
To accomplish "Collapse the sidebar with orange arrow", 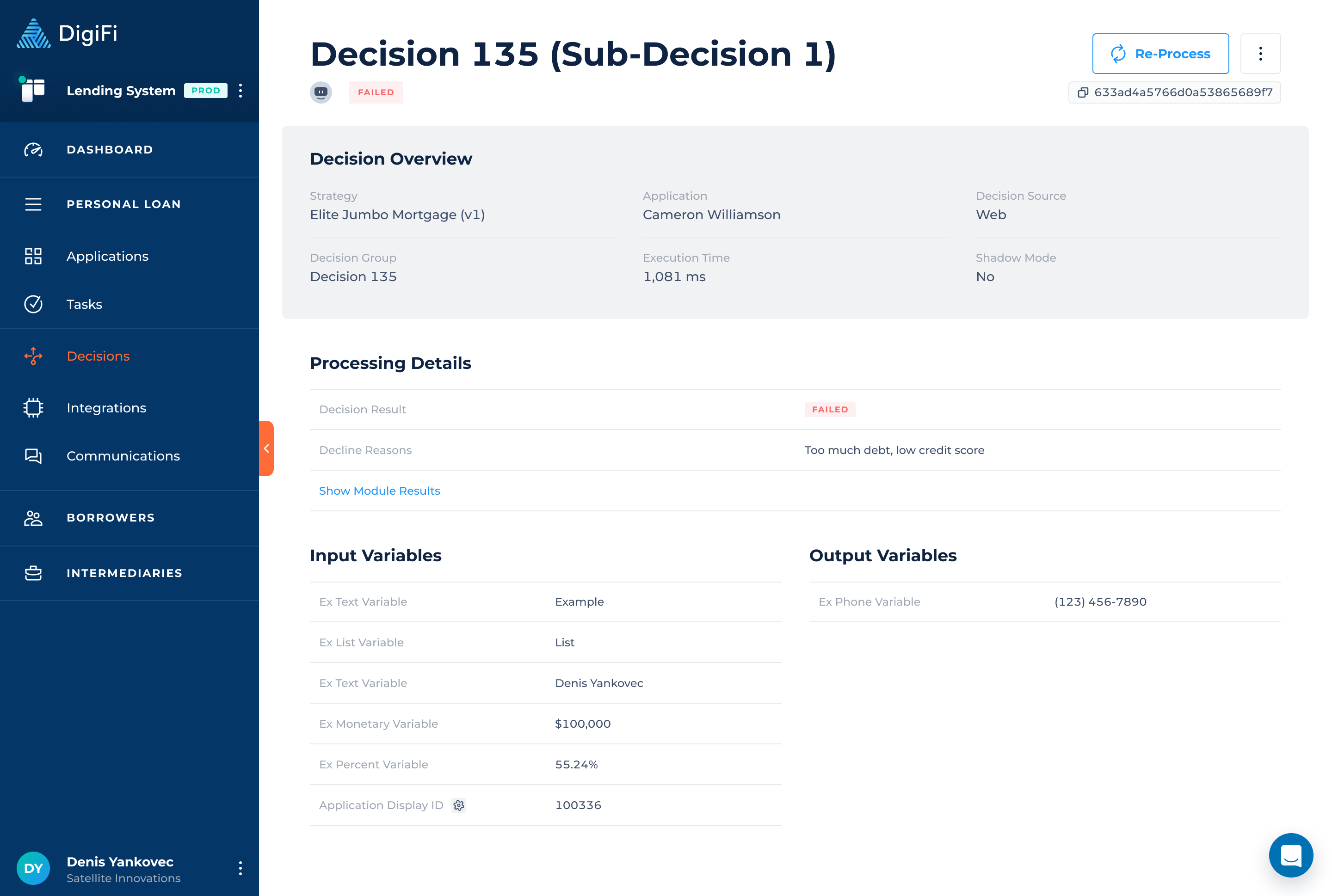I will pyautogui.click(x=266, y=448).
